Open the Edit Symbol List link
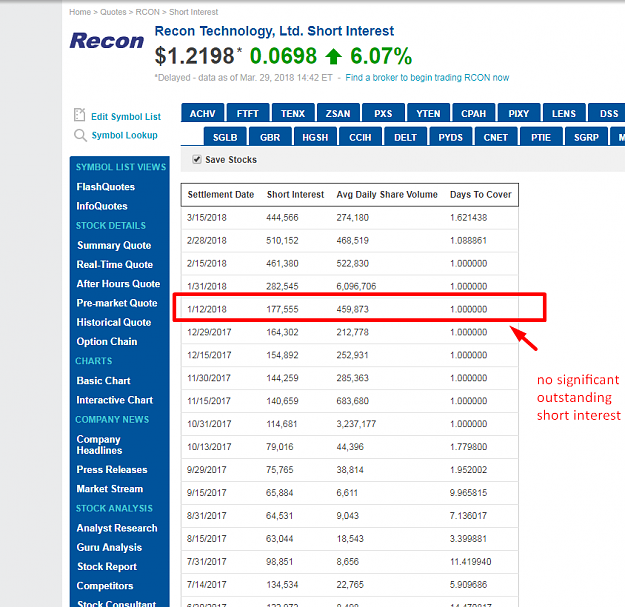The width and height of the screenshot is (625, 607). tap(126, 116)
